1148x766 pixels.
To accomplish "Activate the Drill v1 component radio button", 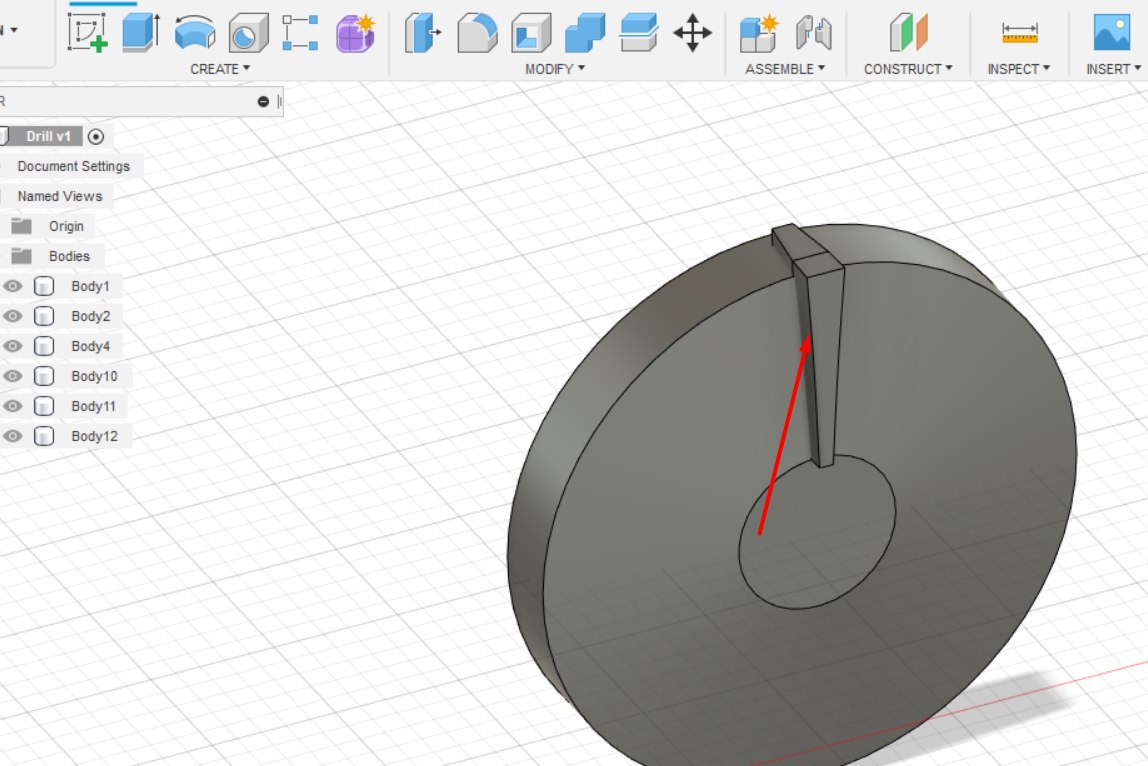I will (96, 136).
